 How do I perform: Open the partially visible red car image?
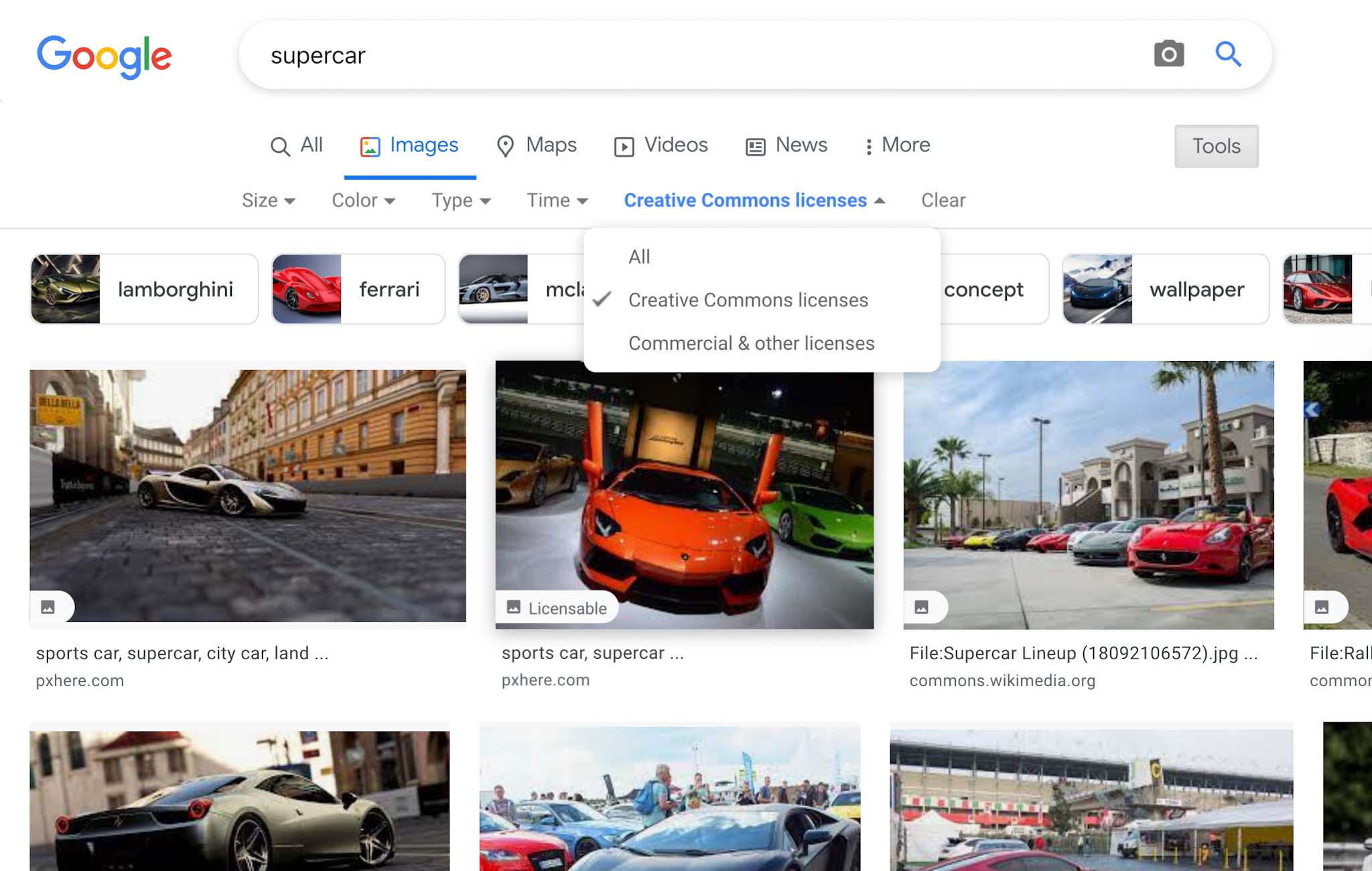[x=1338, y=495]
